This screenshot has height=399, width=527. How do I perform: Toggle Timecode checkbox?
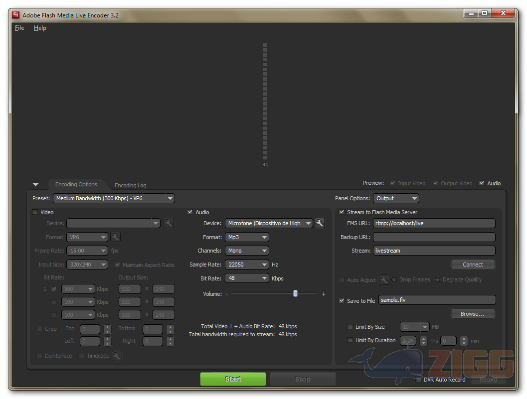click(82, 356)
